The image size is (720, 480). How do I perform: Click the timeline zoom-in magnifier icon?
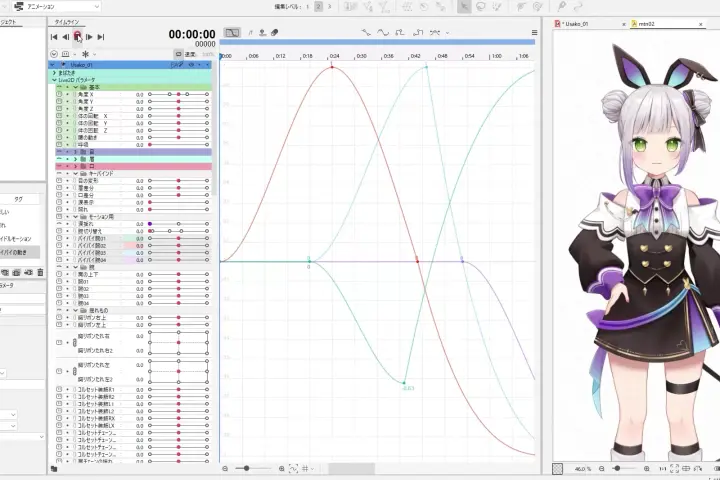point(281,469)
